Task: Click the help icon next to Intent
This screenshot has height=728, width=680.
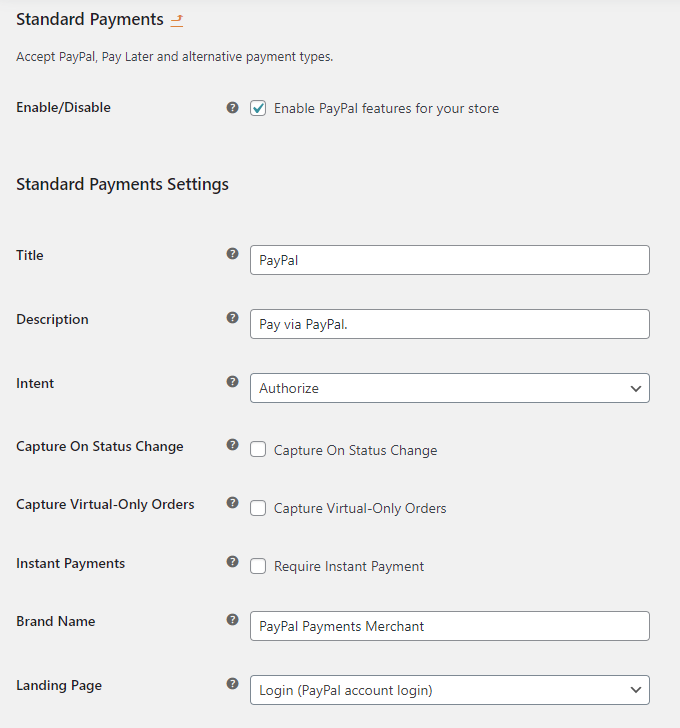Action: click(x=232, y=382)
